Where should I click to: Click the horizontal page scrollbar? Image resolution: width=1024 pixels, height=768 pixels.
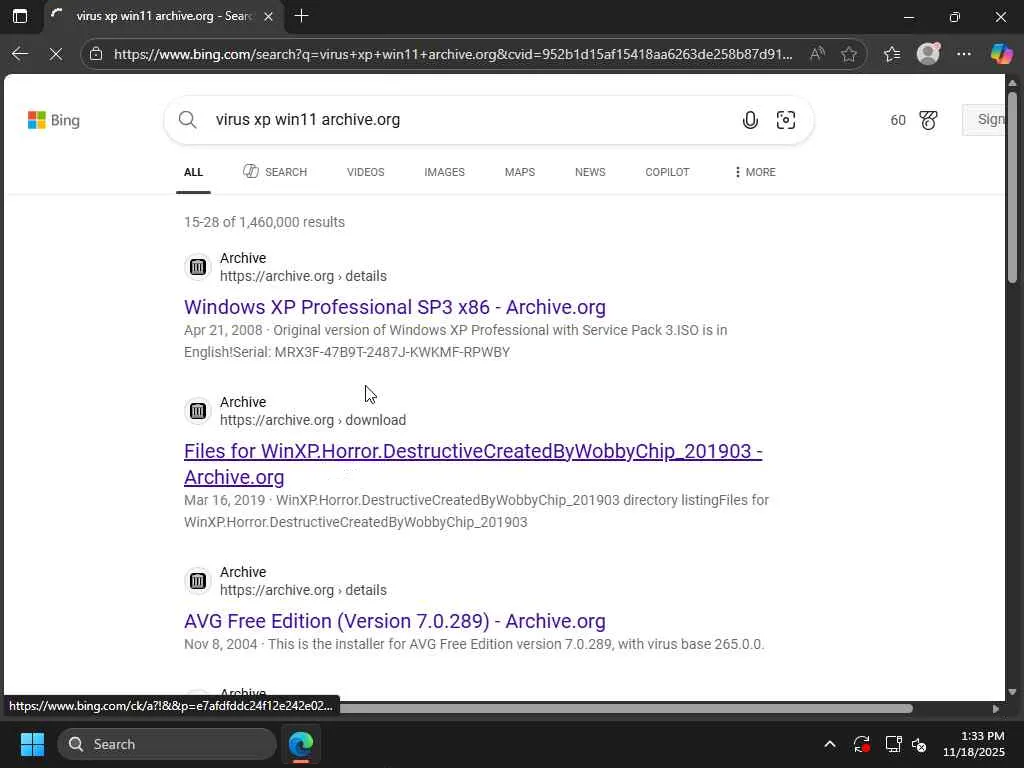tap(626, 709)
